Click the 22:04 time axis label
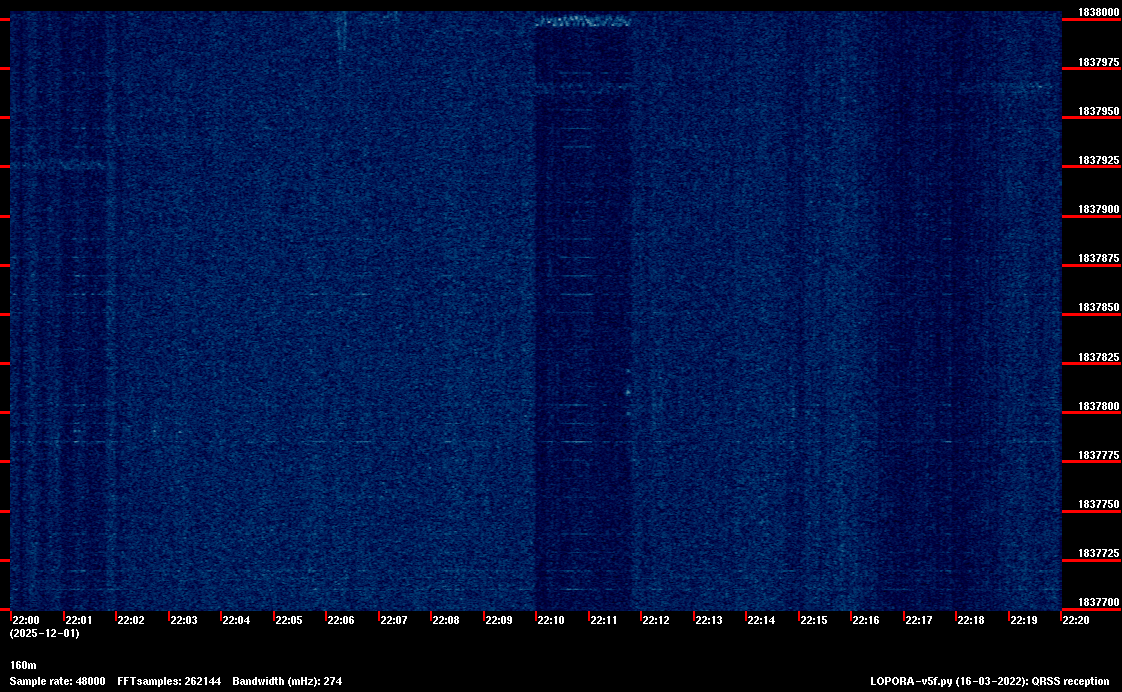 click(236, 620)
